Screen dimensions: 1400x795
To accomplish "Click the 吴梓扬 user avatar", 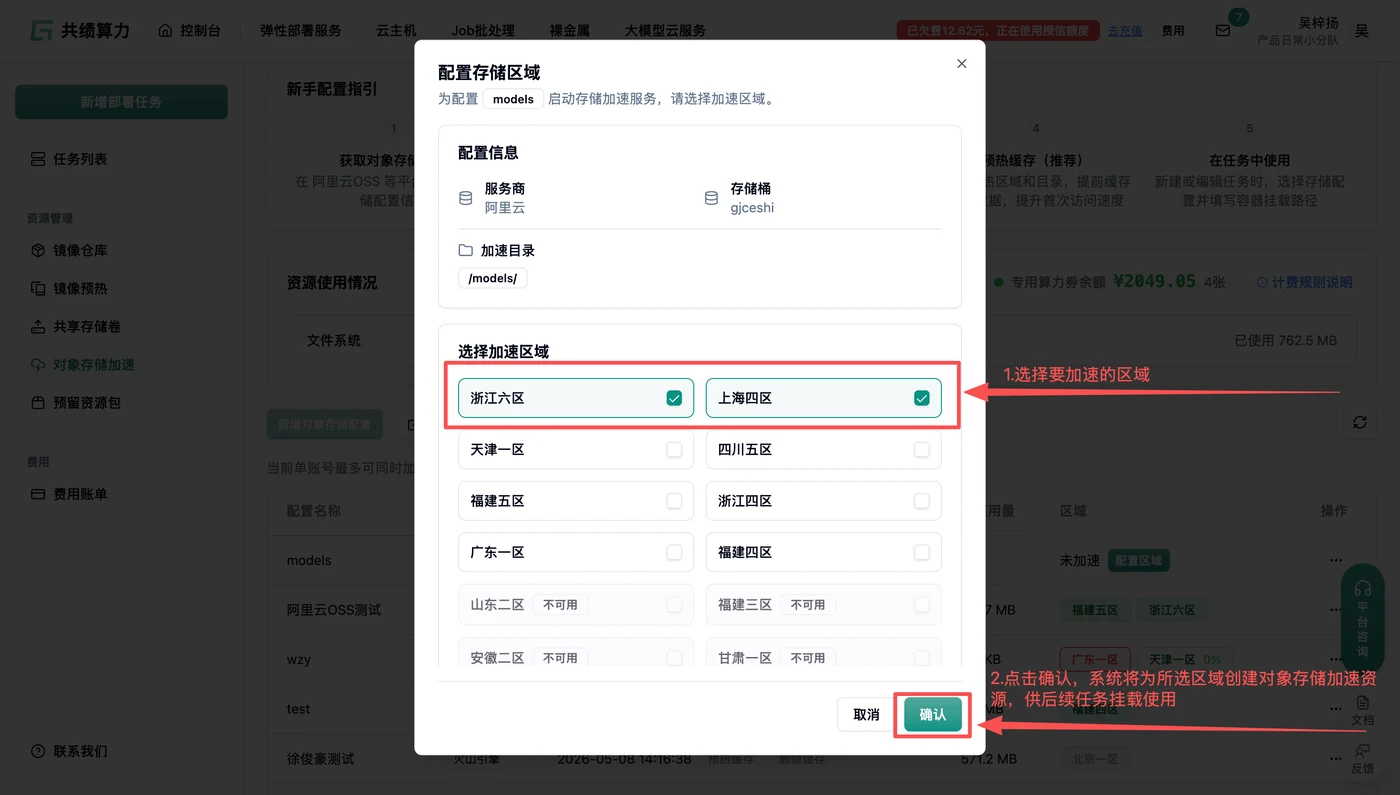I will (x=1362, y=31).
